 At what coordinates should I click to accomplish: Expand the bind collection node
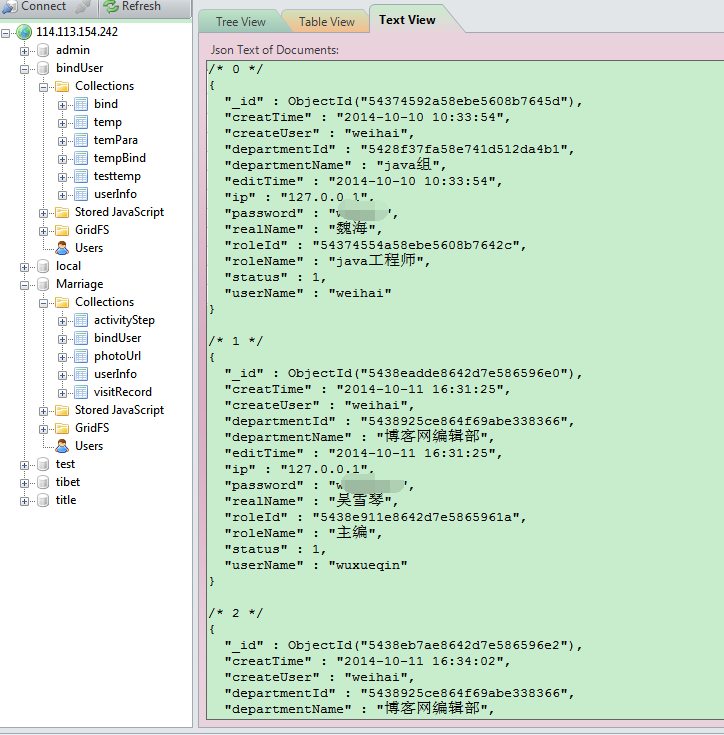click(62, 105)
